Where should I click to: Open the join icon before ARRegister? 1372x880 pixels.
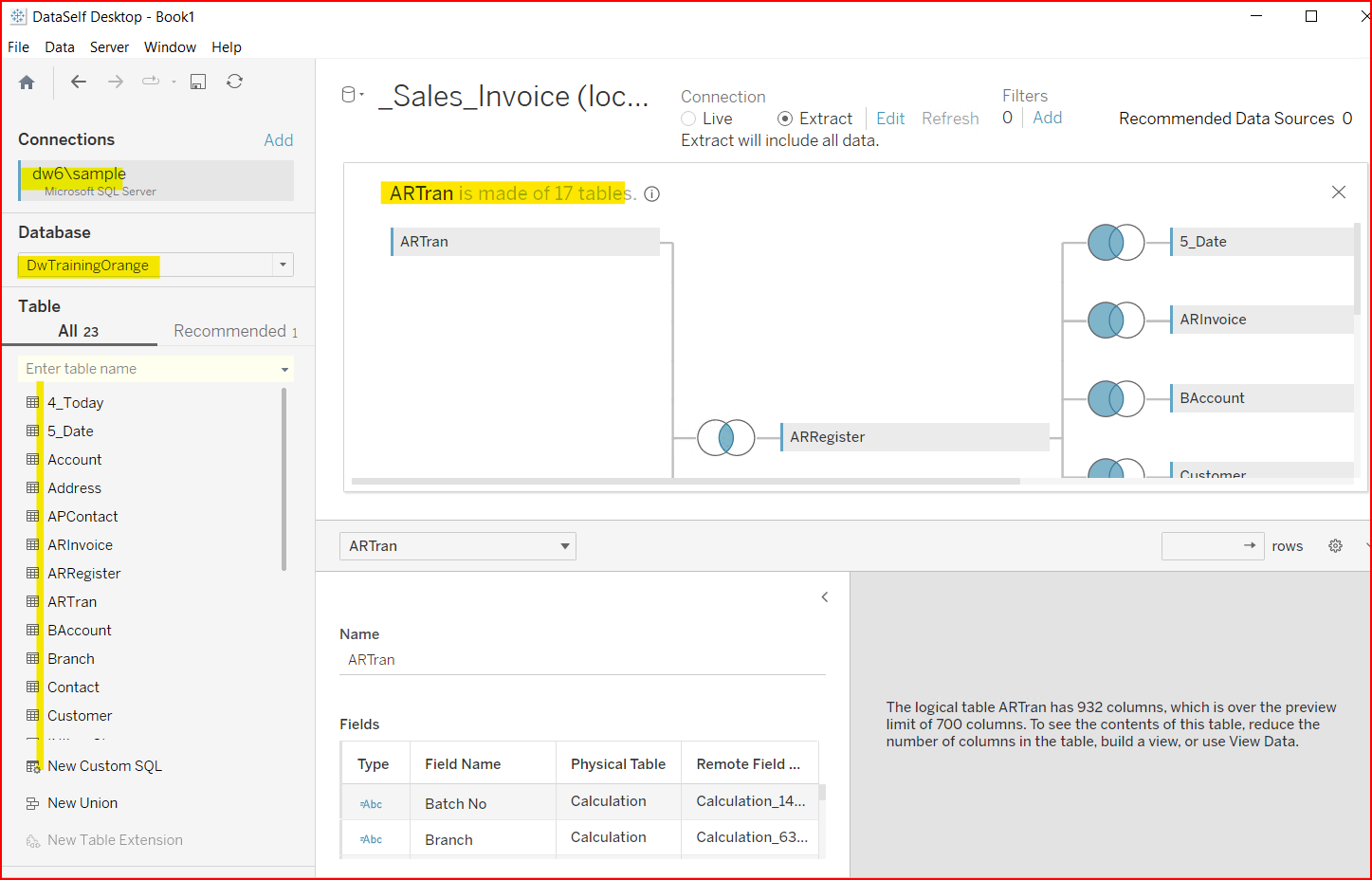(726, 438)
